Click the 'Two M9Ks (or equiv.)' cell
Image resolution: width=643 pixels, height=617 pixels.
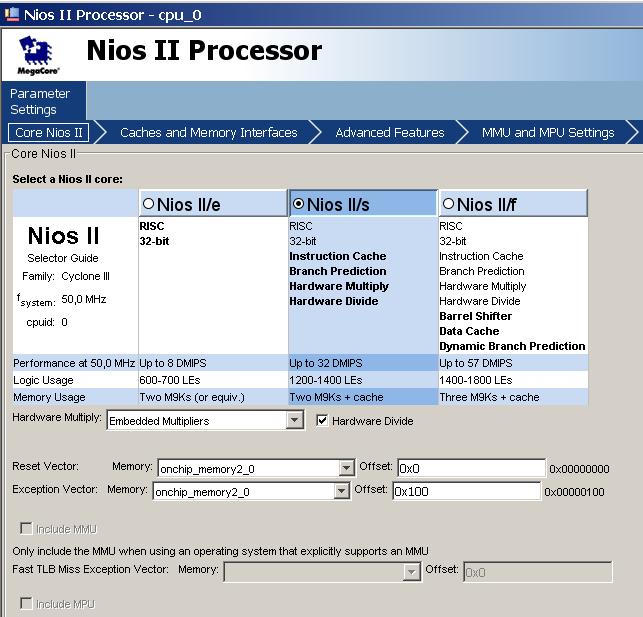pyautogui.click(x=213, y=397)
